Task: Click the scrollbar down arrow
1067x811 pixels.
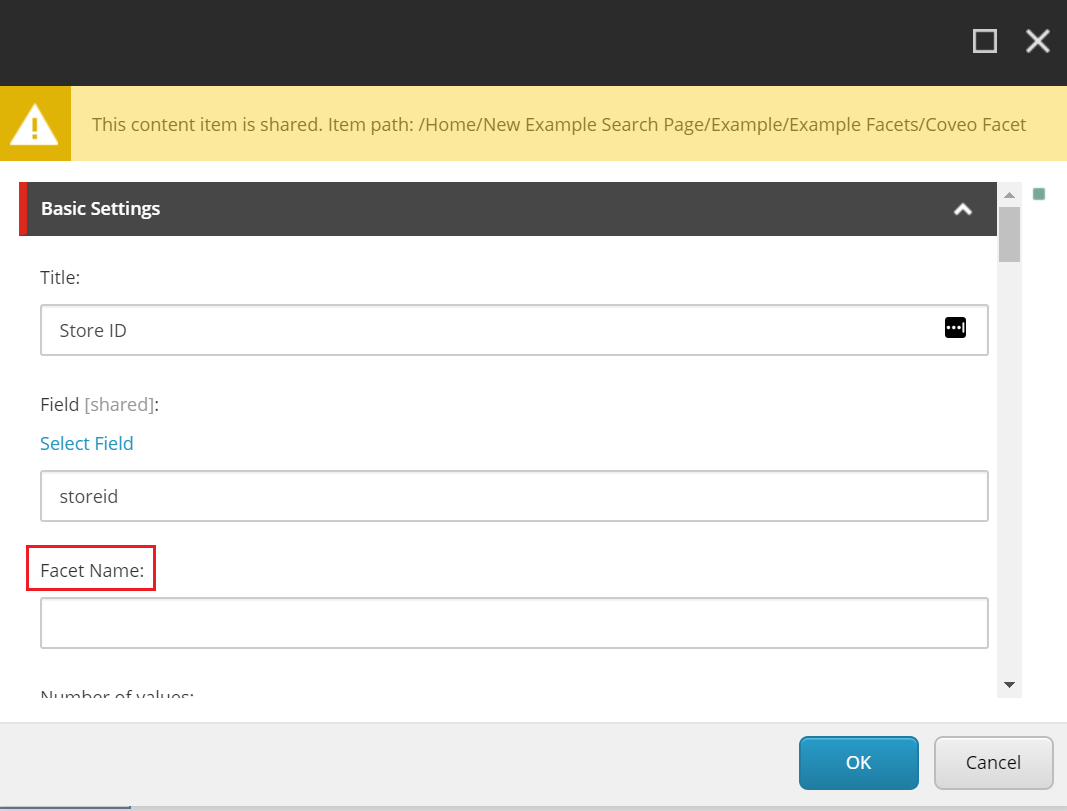Action: (x=1009, y=685)
